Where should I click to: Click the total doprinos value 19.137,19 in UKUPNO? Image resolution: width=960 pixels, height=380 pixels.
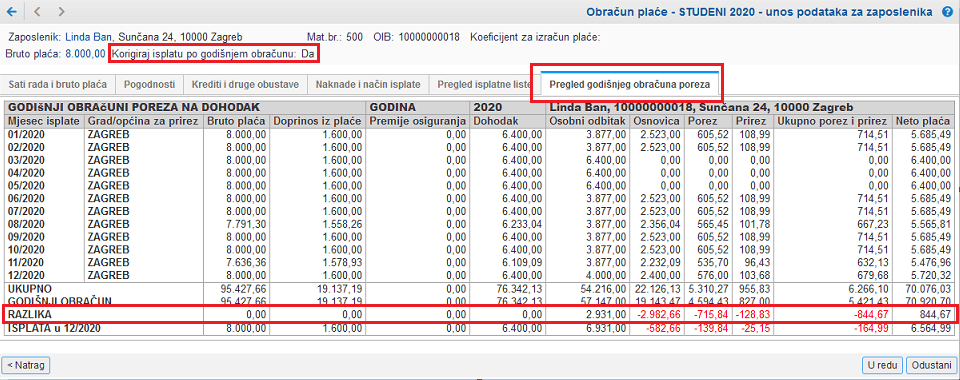(x=339, y=288)
